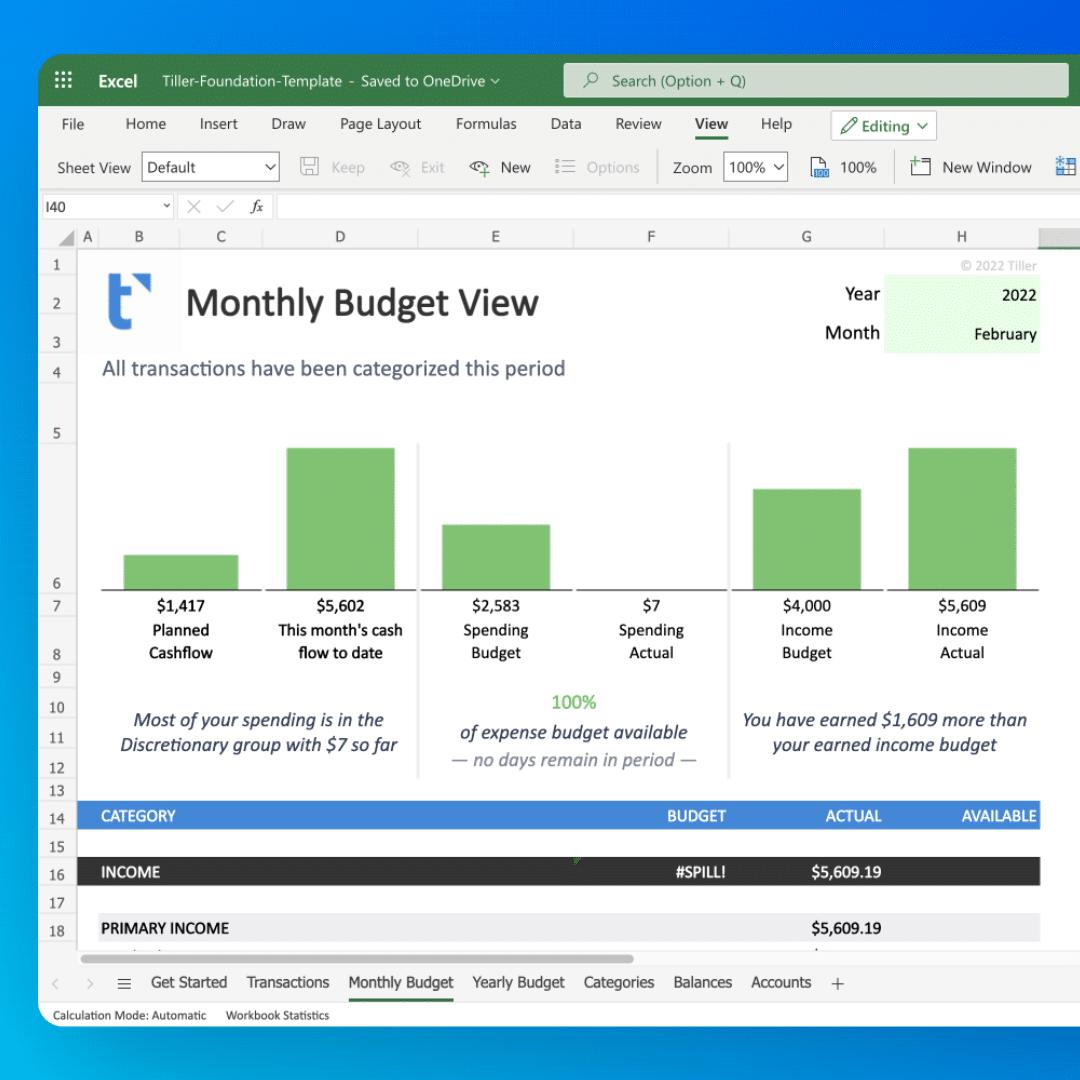Click the Search box
Viewport: 1080px width, 1080px height.
pos(816,81)
